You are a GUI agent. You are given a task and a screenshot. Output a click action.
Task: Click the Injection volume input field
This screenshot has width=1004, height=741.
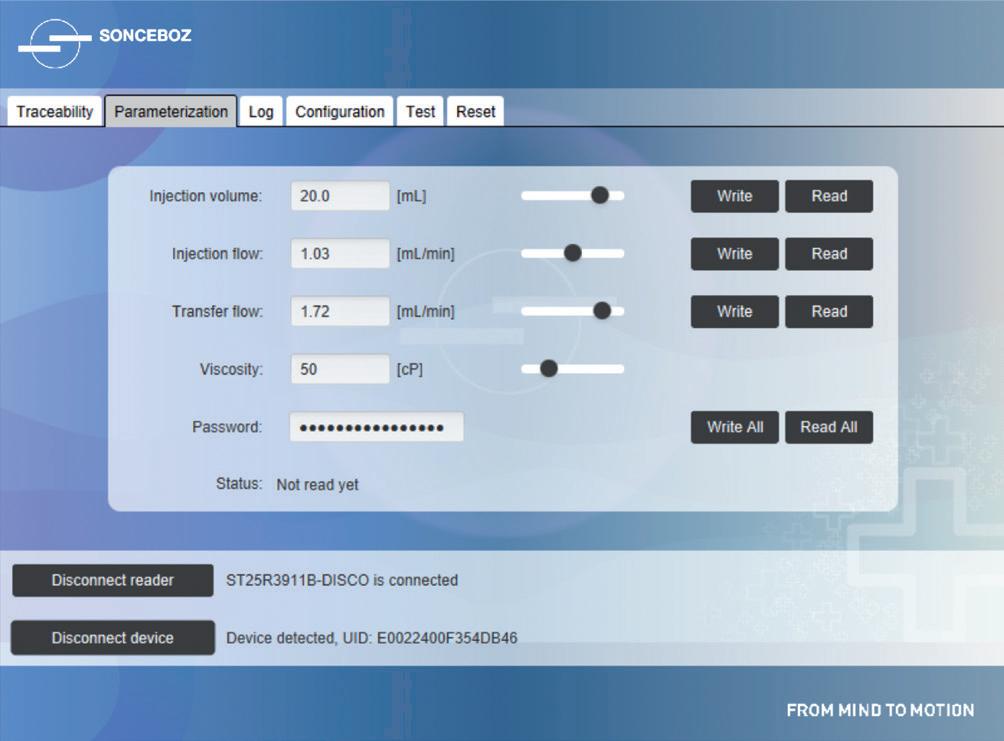click(x=340, y=196)
